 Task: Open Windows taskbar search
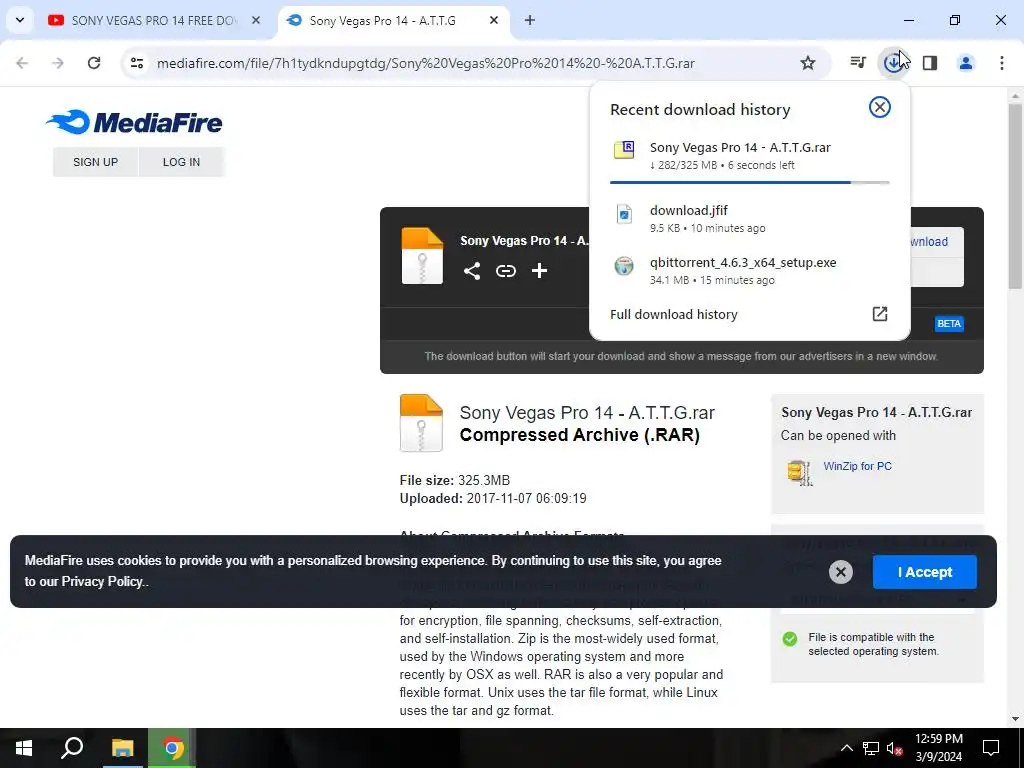(72, 748)
